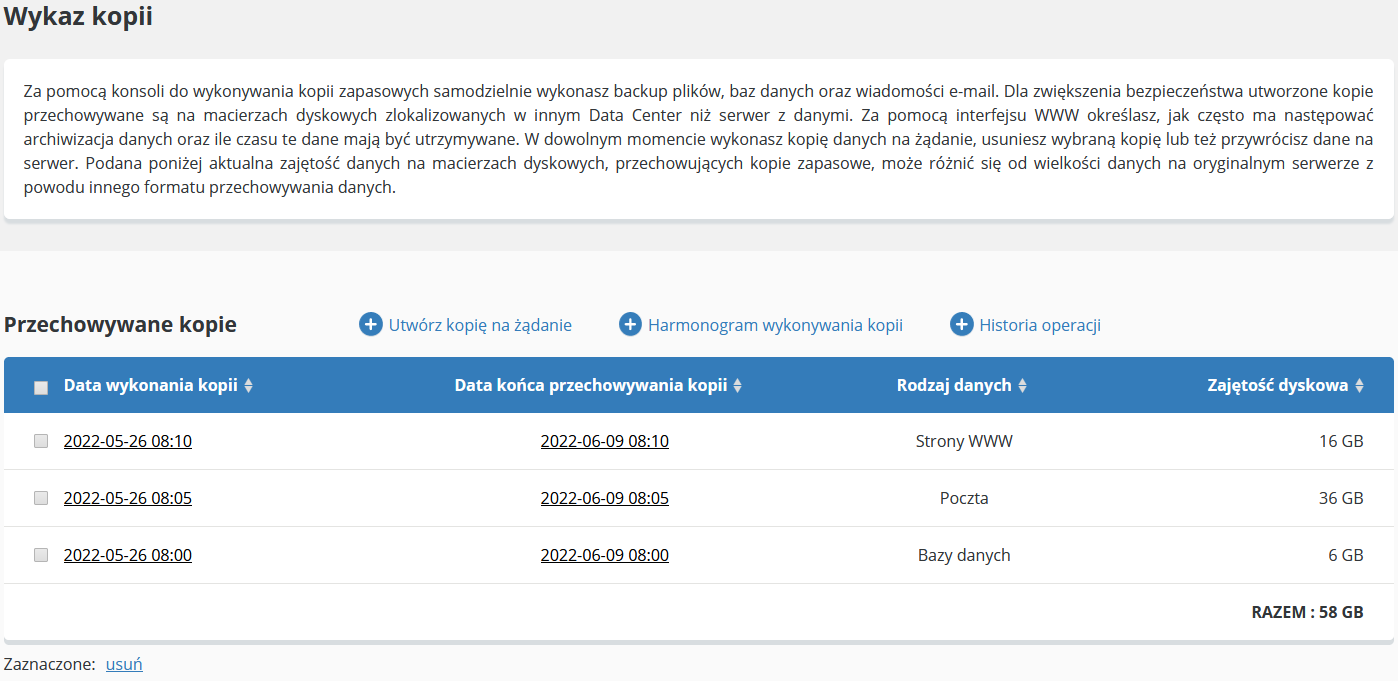Click the plus icon beside Harmonogram wykonywania kopii

tap(630, 325)
